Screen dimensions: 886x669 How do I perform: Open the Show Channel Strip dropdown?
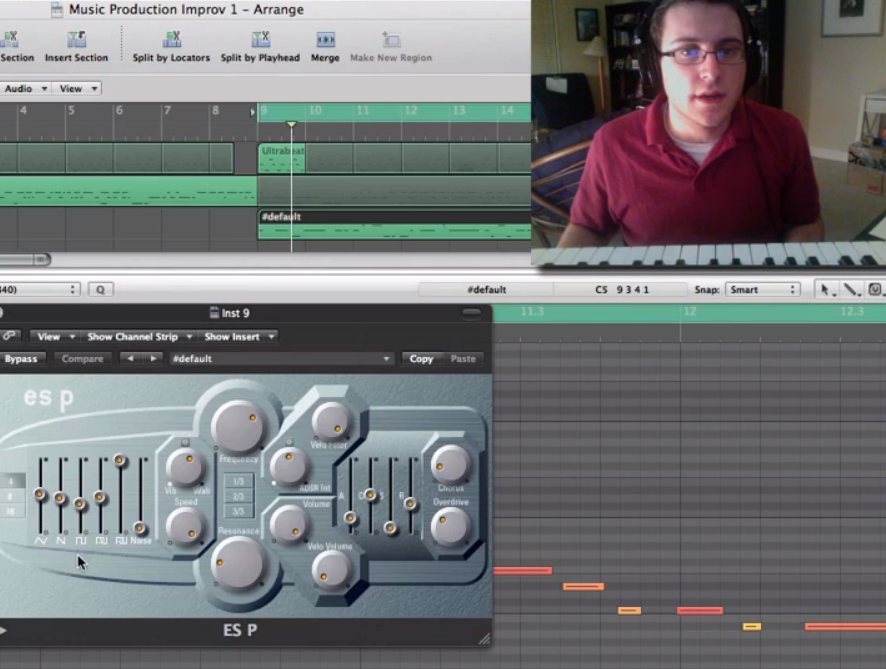pyautogui.click(x=140, y=337)
